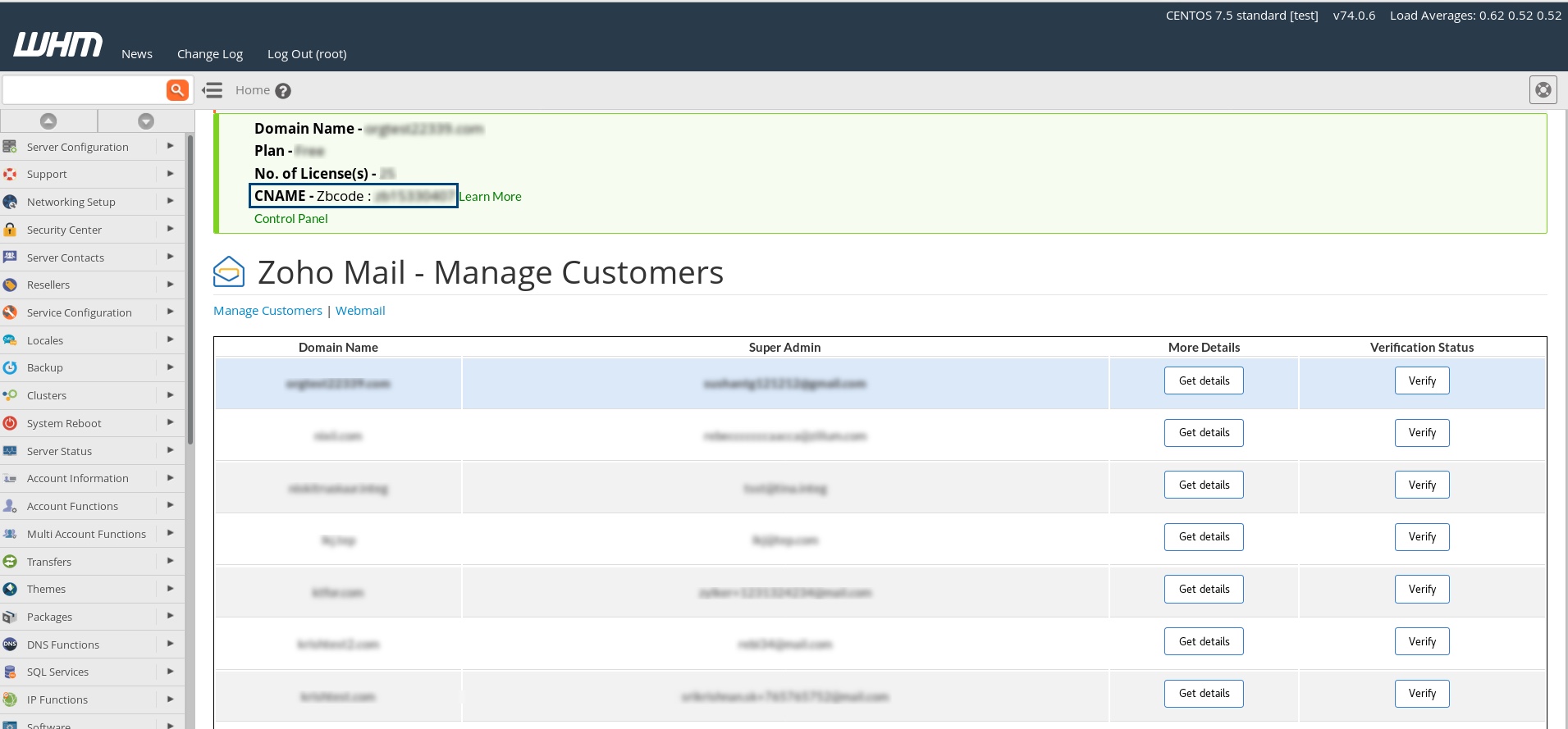Viewport: 1568px width, 729px height.
Task: Expand the Server Configuration section arrow
Action: point(170,146)
